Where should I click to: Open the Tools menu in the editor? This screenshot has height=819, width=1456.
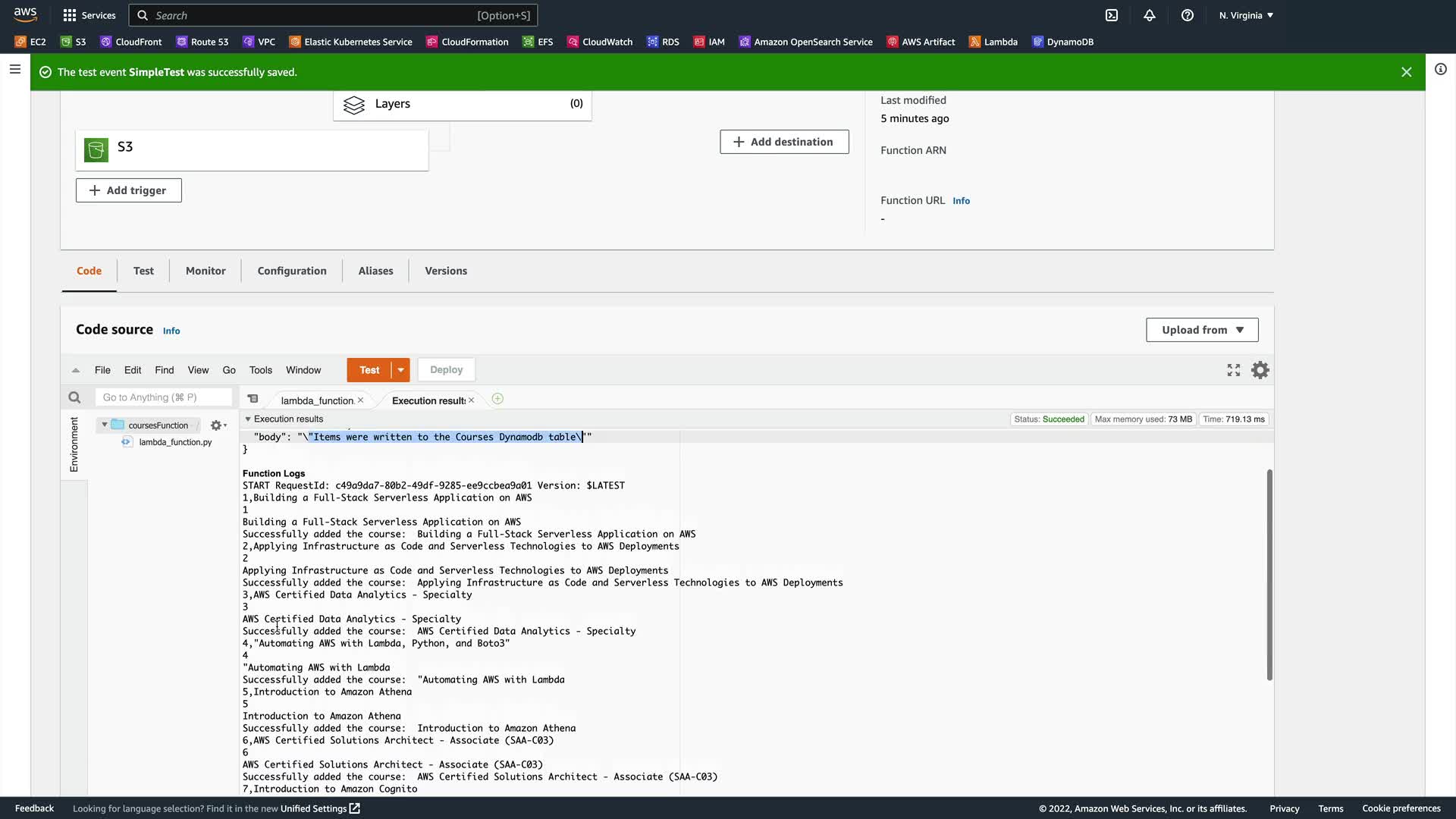[260, 370]
